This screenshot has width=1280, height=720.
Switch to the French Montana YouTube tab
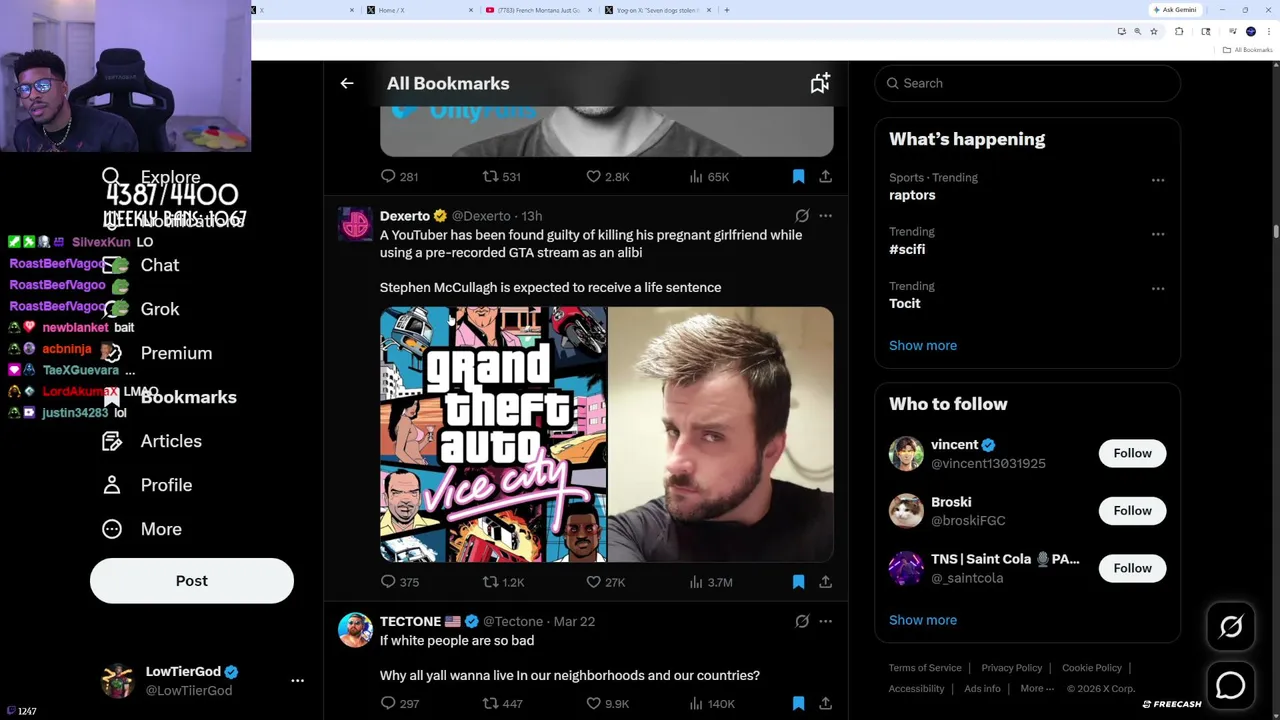click(538, 10)
